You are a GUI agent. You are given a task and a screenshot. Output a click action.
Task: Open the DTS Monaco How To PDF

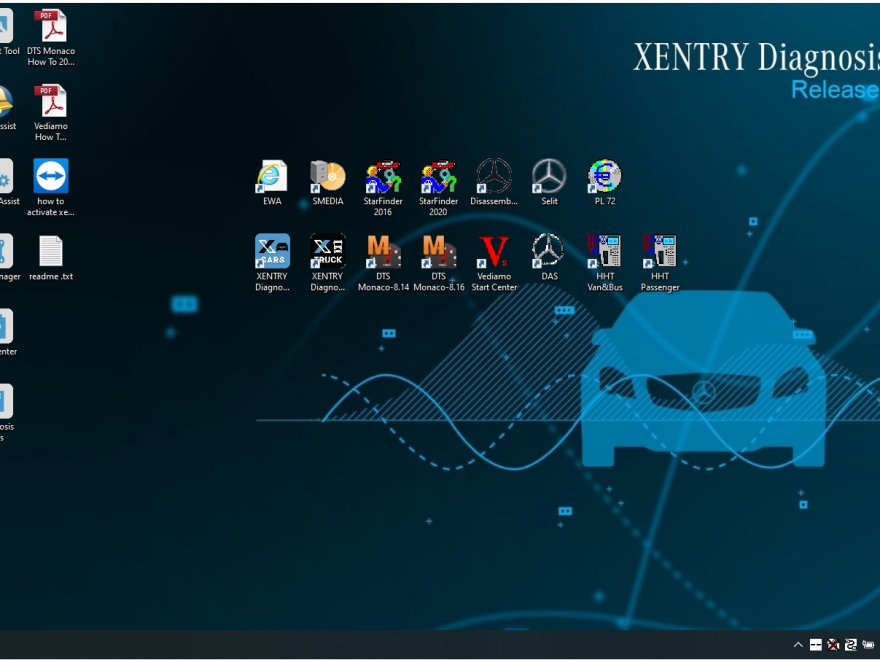click(x=51, y=38)
